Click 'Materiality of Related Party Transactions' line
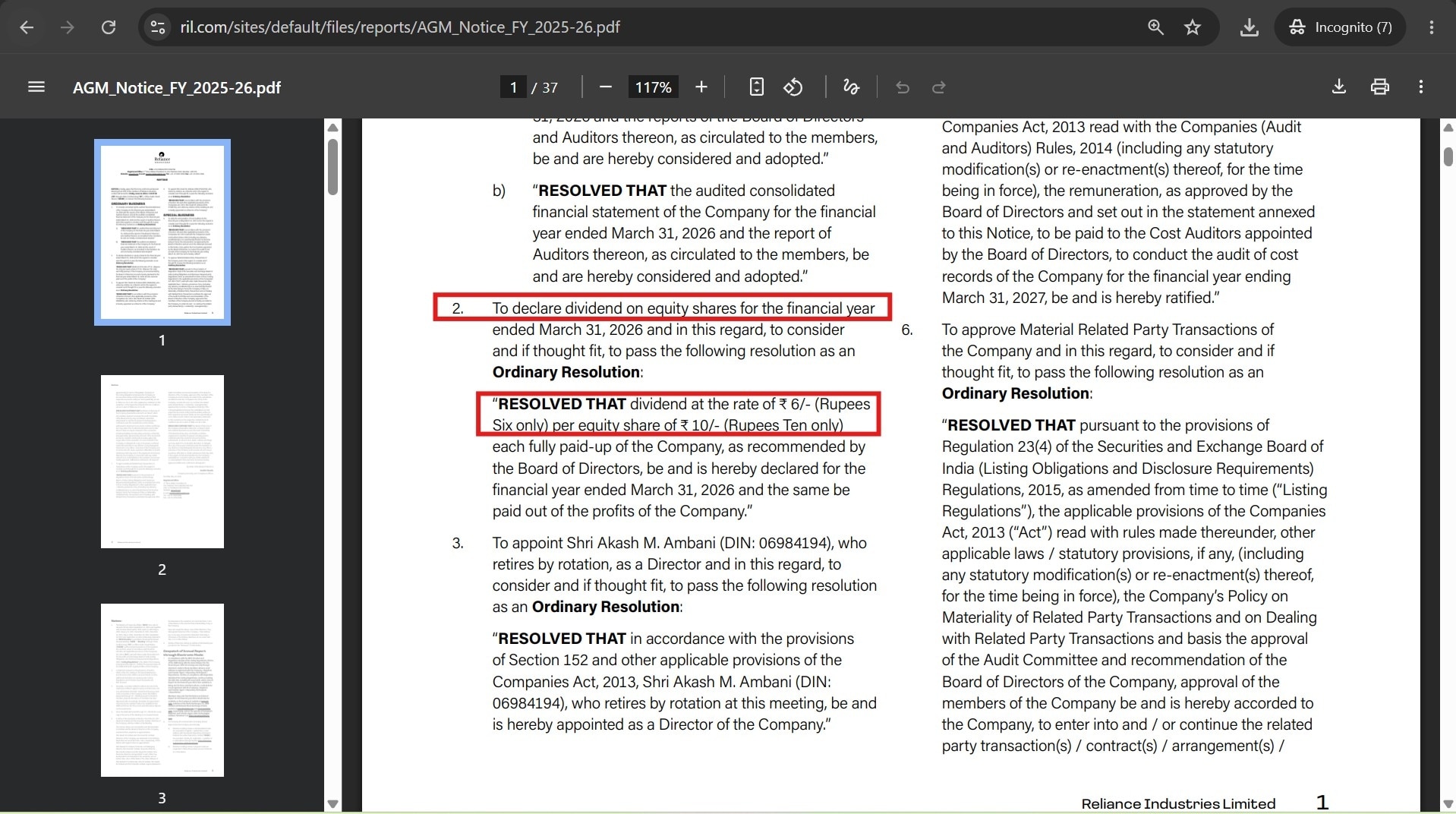1456x814 pixels. [x=1130, y=617]
